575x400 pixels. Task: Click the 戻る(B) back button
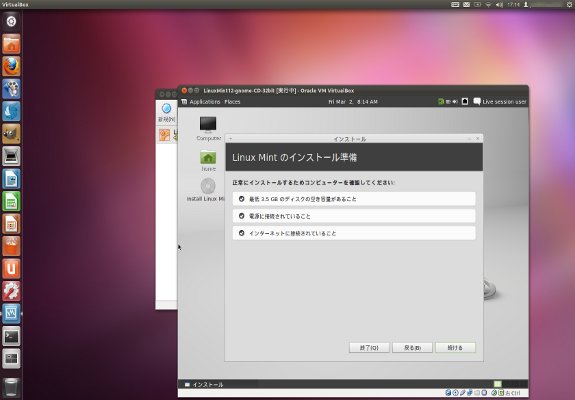click(x=412, y=348)
